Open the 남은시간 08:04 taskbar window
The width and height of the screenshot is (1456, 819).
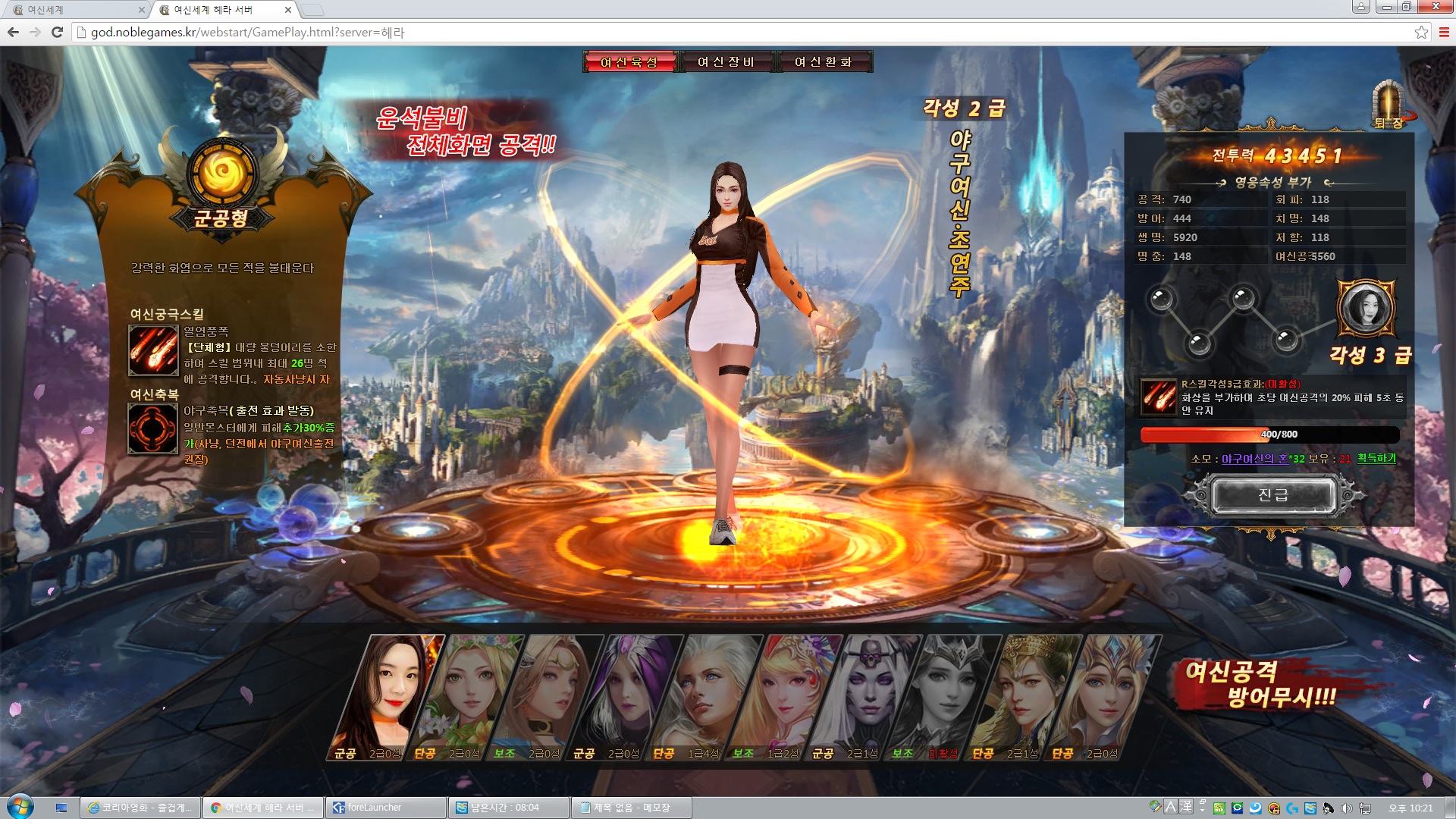click(509, 808)
